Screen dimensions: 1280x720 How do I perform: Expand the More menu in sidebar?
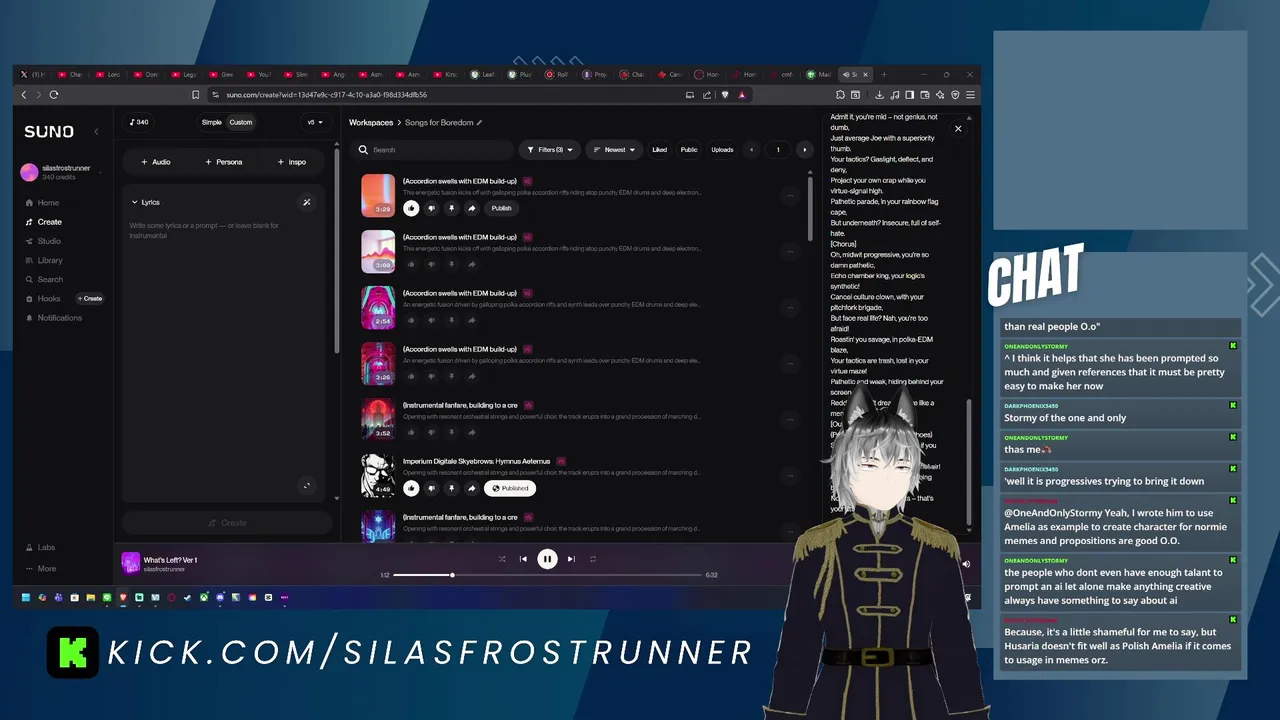point(40,569)
